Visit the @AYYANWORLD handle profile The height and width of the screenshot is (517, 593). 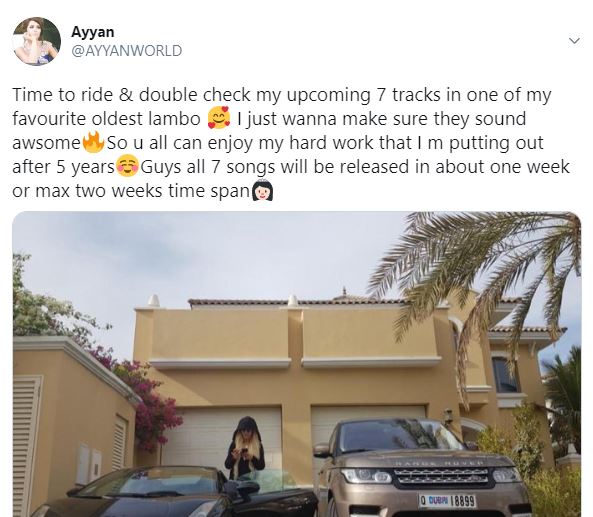click(127, 51)
